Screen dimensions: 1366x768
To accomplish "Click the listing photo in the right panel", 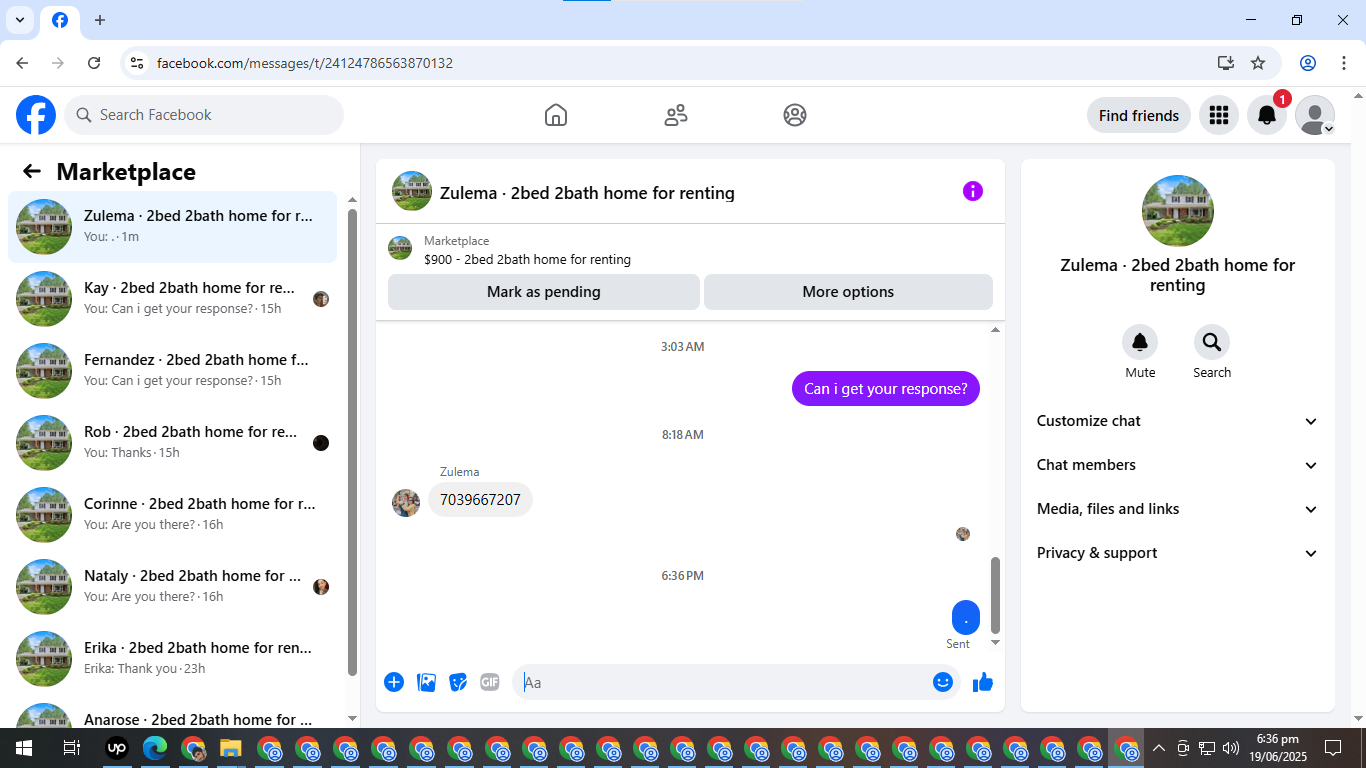I will pyautogui.click(x=1178, y=211).
